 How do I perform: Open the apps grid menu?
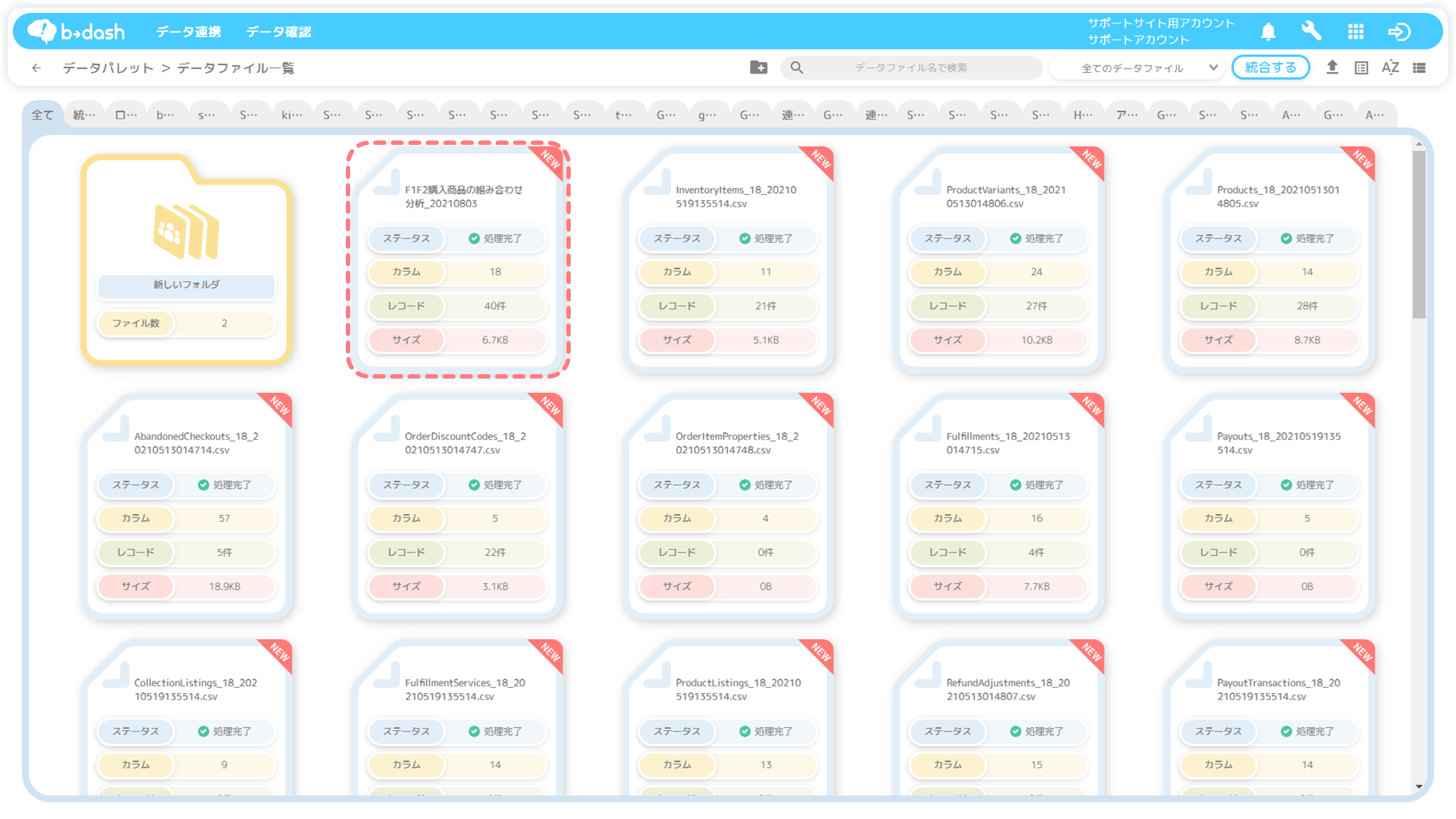(1356, 31)
